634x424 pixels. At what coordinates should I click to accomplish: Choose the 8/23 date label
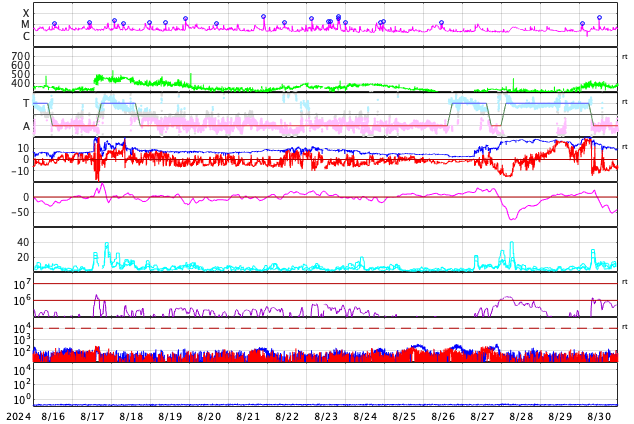click(x=326, y=416)
